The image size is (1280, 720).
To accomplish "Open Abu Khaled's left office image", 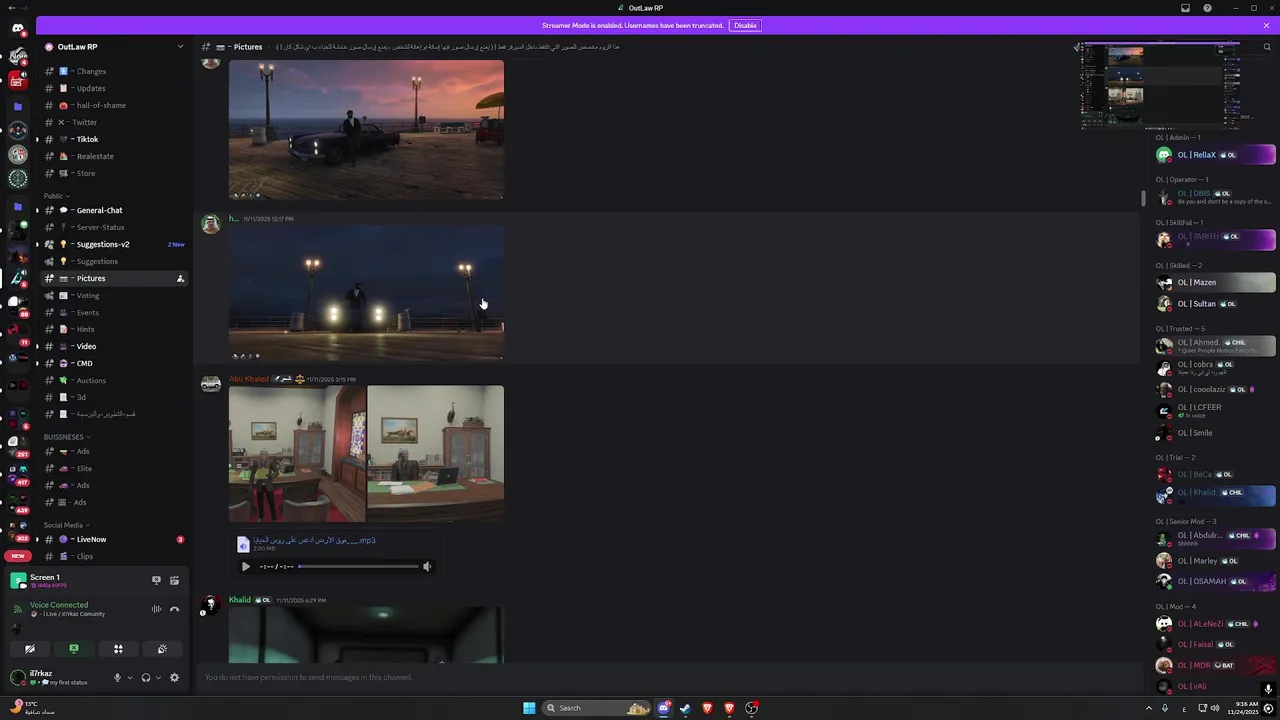I will pos(297,454).
